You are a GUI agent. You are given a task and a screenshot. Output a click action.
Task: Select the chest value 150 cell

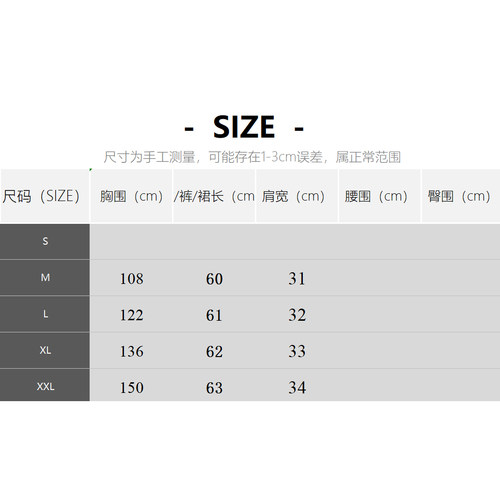pos(132,388)
